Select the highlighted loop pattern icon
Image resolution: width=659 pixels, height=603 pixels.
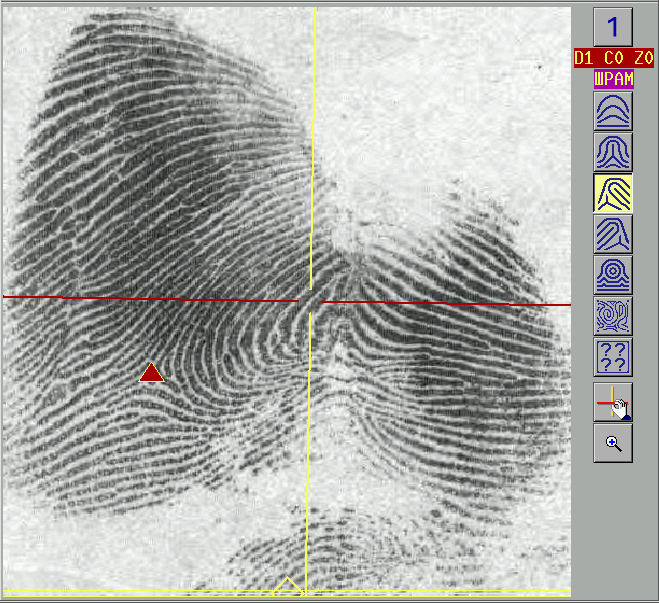(613, 193)
